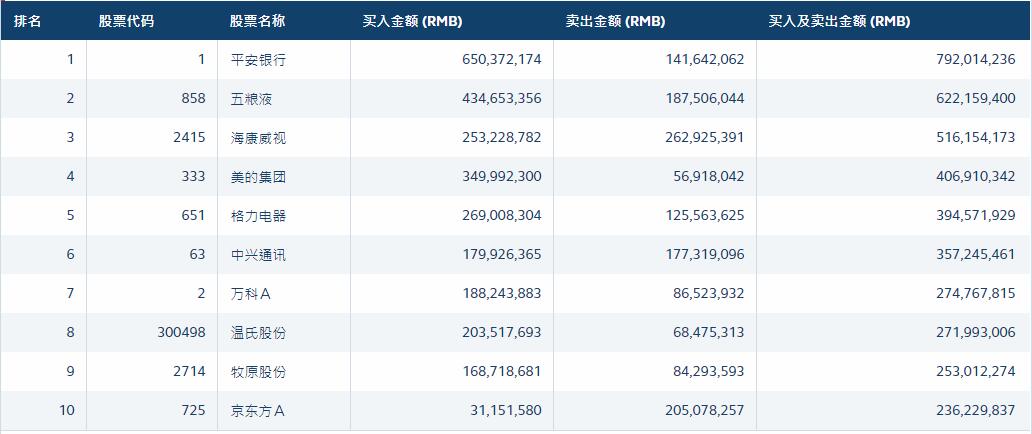
Task: Select the stock name 海康威视
Action: point(259,138)
